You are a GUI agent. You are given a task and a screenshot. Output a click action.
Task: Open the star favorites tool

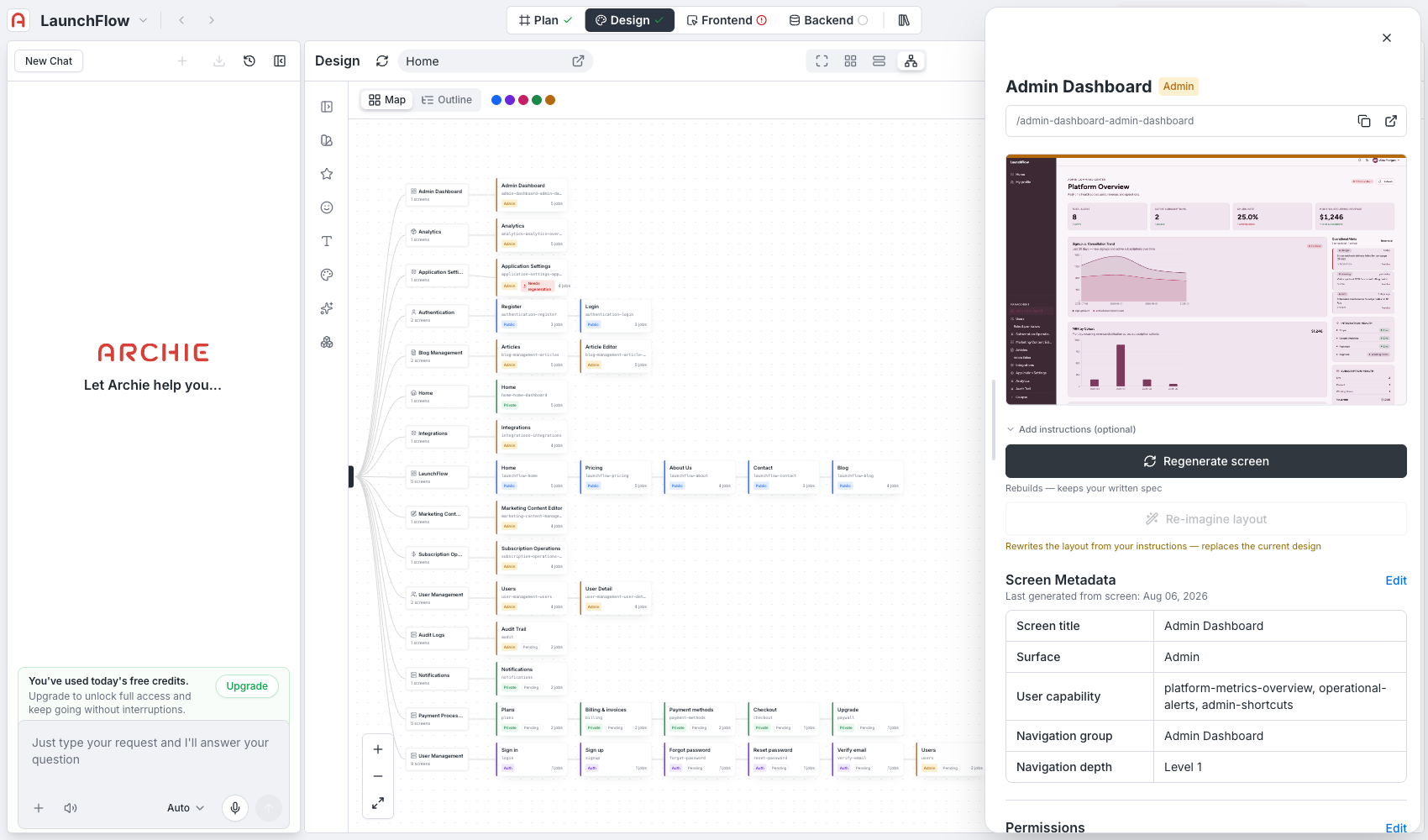pos(327,174)
